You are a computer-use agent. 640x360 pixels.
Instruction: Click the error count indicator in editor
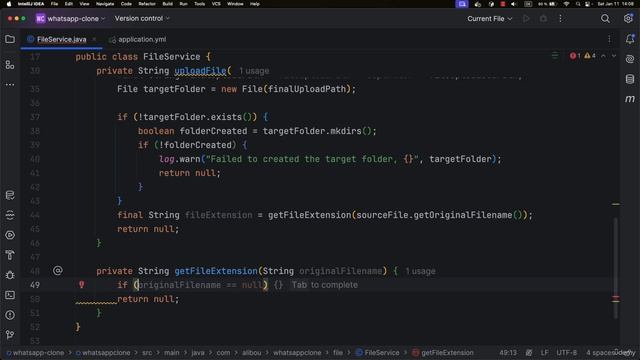575,56
